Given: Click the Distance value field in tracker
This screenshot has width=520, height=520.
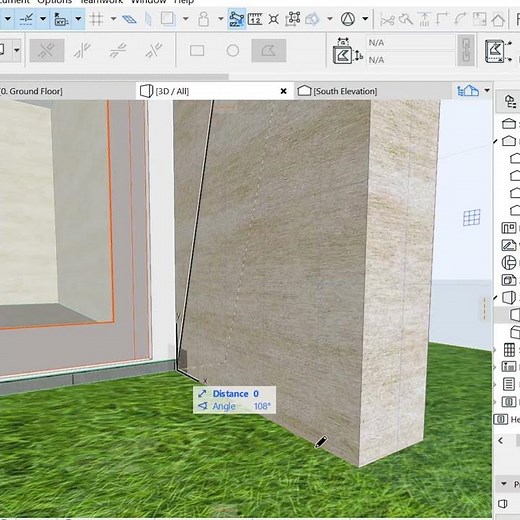Looking at the screenshot, I should tap(256, 394).
